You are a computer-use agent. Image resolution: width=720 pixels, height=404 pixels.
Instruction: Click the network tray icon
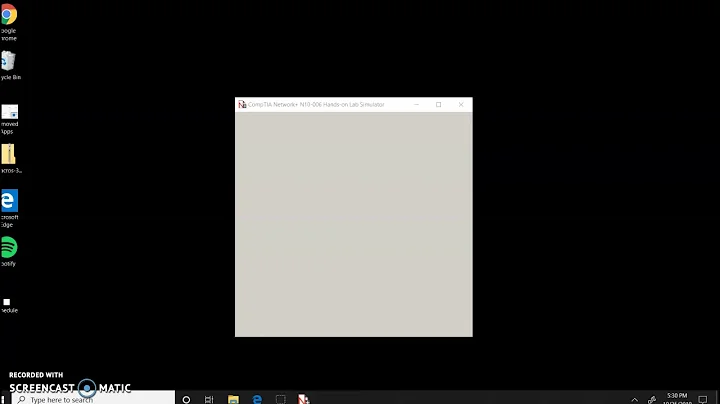pos(652,399)
